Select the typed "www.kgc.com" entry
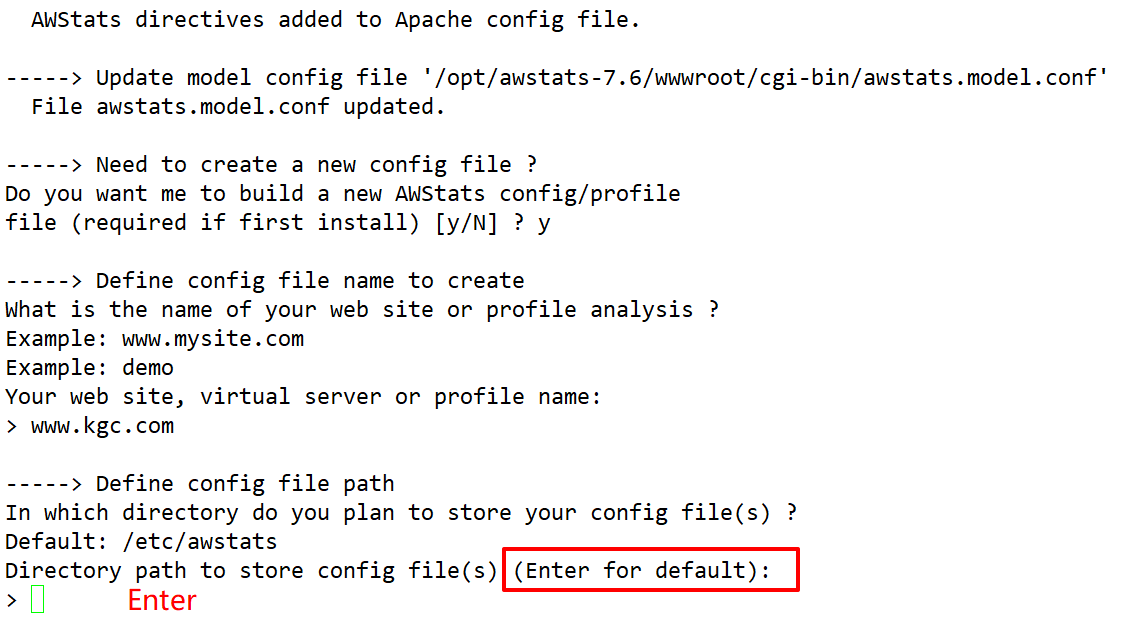This screenshot has width=1133, height=619. (102, 426)
